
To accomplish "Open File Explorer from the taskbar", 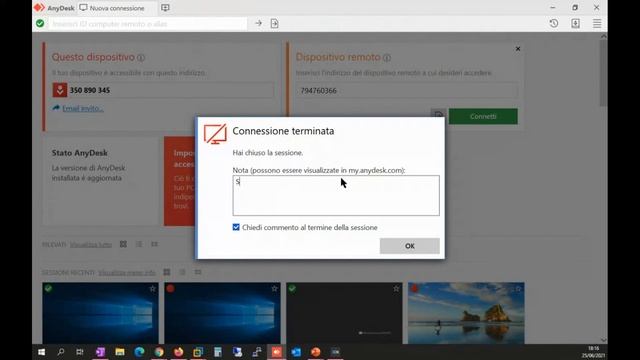I will 120,352.
